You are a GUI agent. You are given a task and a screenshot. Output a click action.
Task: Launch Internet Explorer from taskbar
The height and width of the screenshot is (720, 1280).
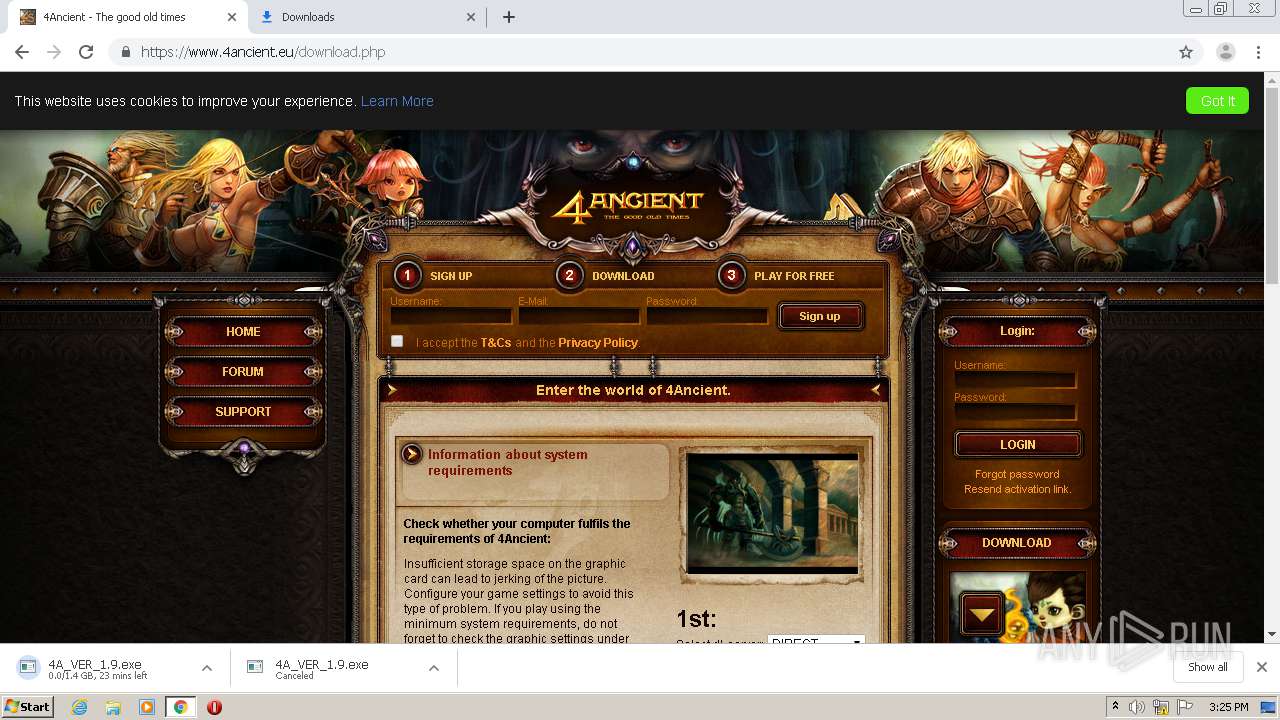click(x=79, y=707)
